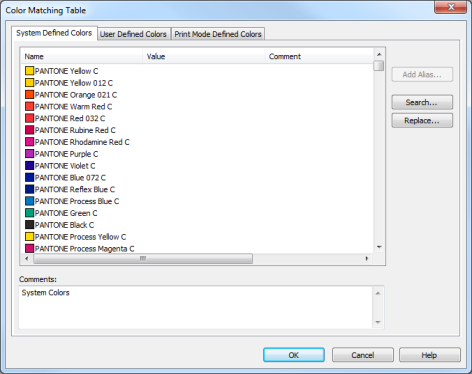
Task: Select the row text PANTONE Blue 072 C
Action: point(70,178)
